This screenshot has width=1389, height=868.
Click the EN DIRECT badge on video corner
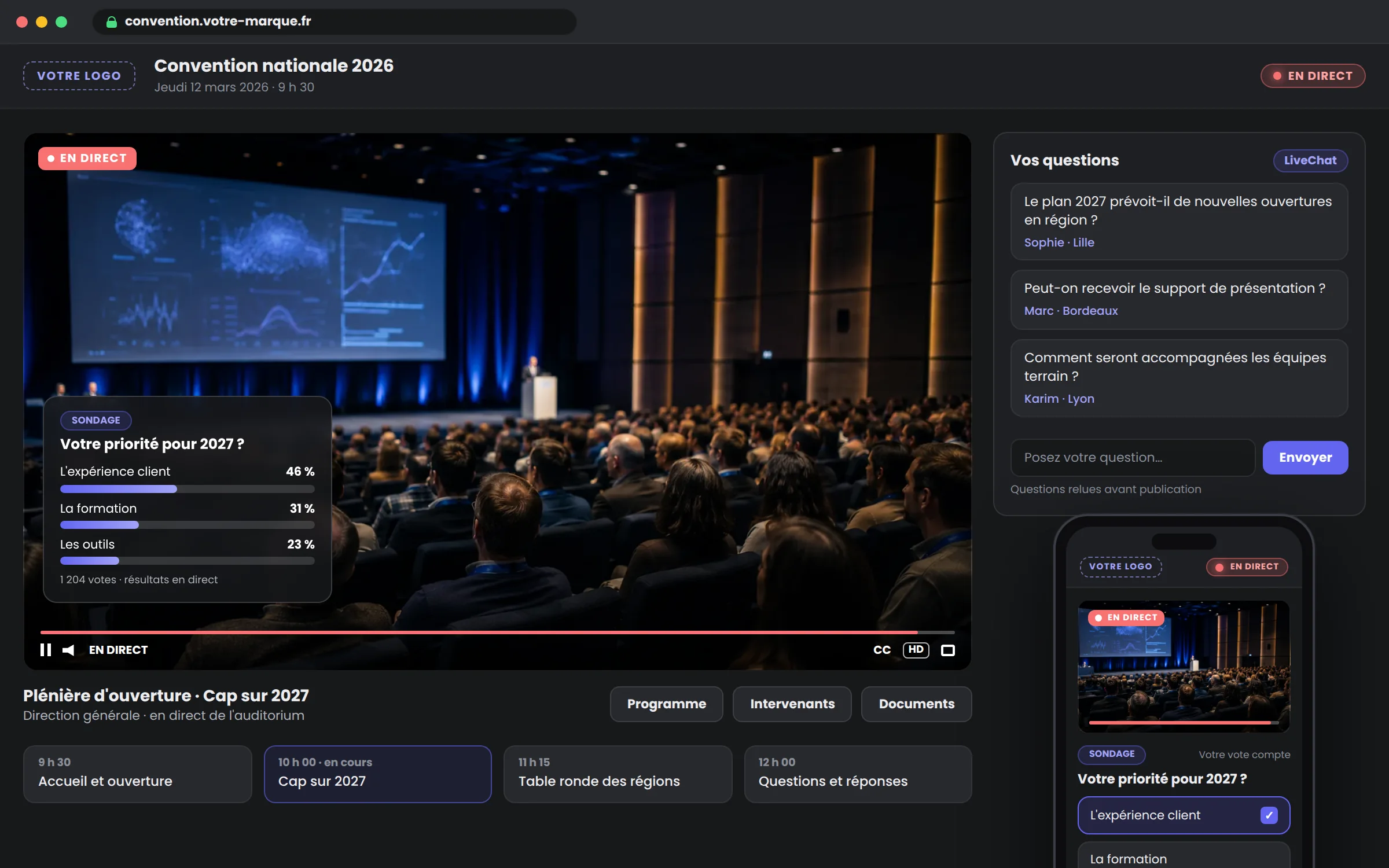[87, 158]
